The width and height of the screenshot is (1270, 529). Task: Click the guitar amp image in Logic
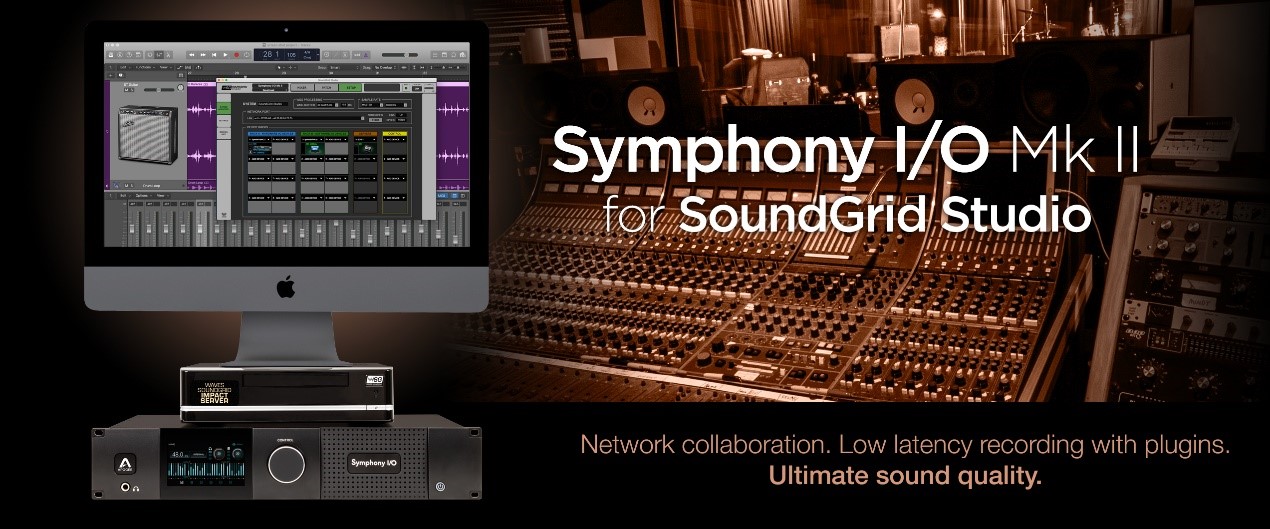click(x=148, y=133)
